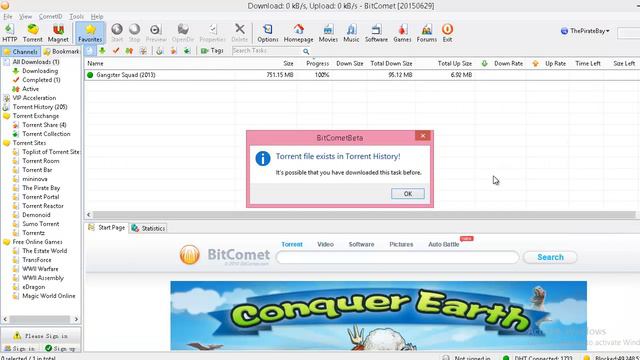
Task: Select the Video search category link
Action: (x=325, y=244)
